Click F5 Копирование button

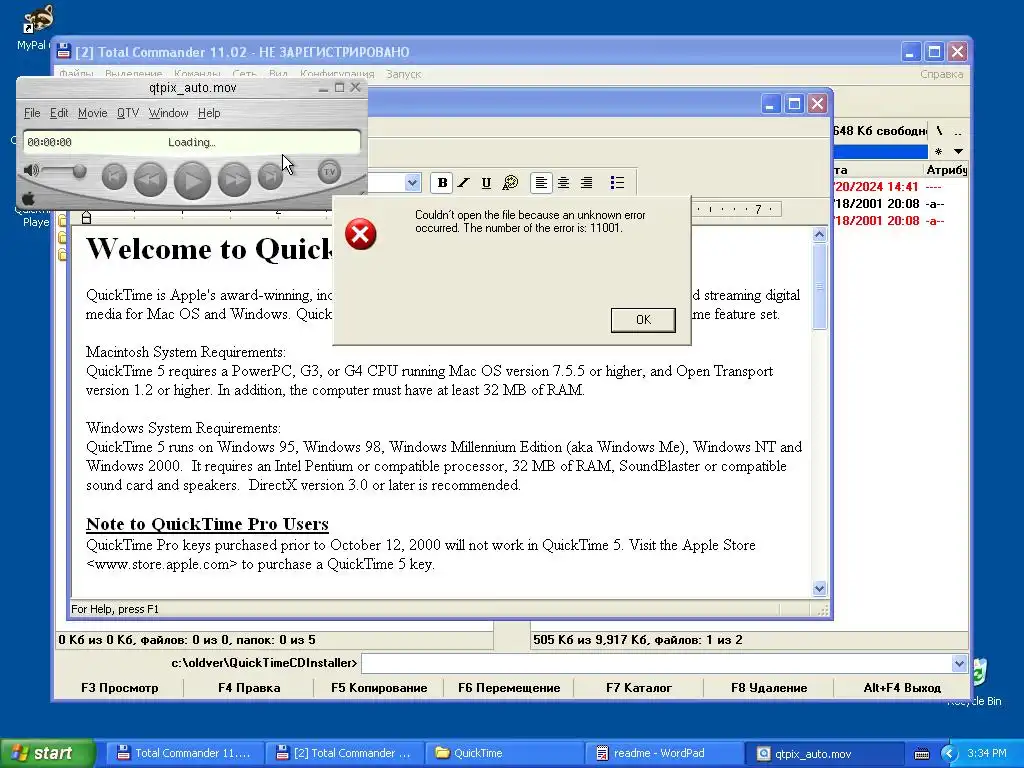pyautogui.click(x=379, y=688)
